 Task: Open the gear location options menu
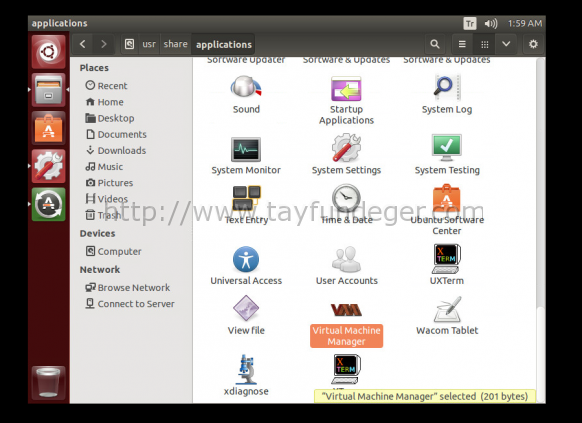tap(533, 44)
